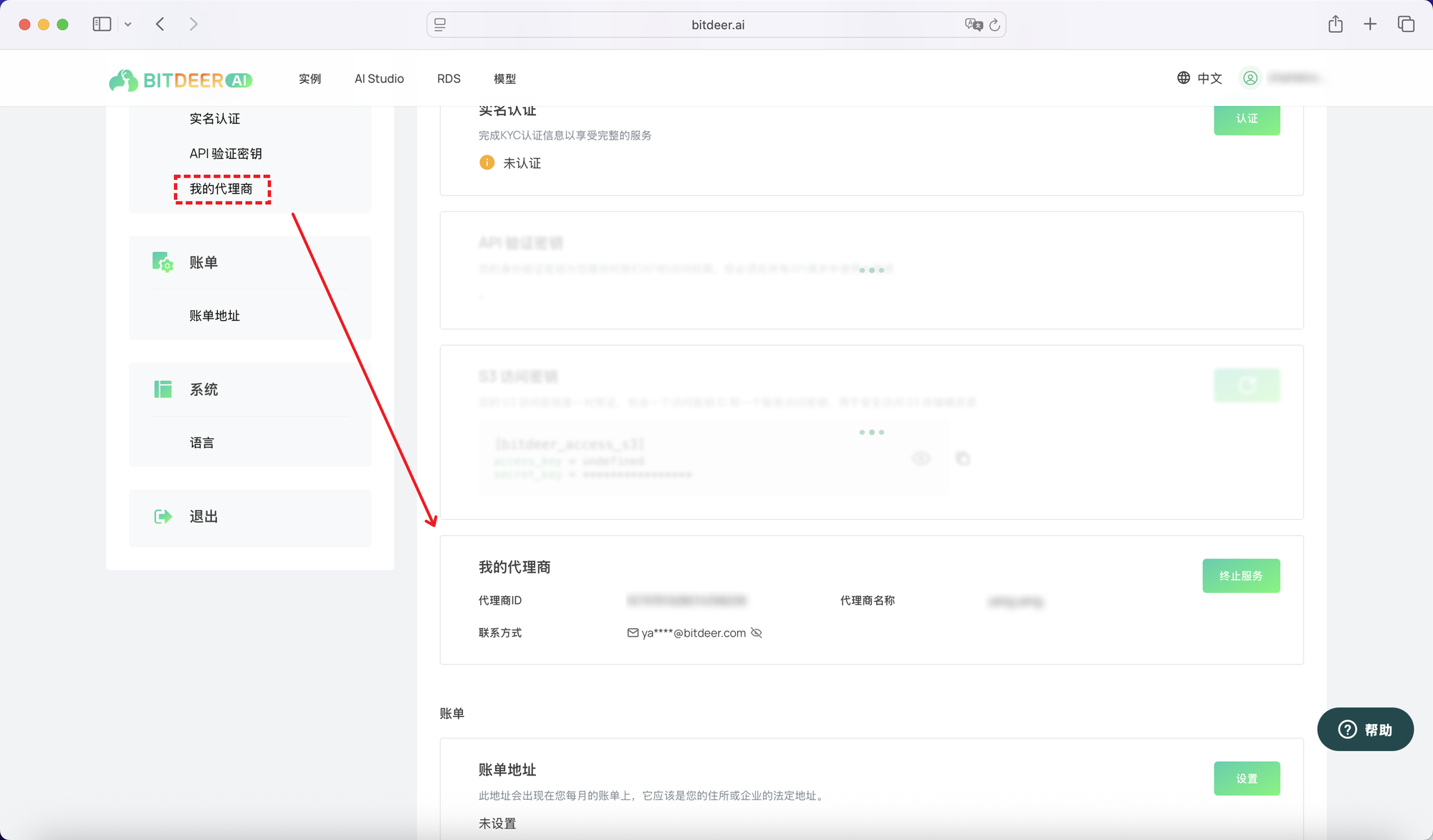The height and width of the screenshot is (840, 1433).
Task: Reload the page with the refresh icon
Action: pyautogui.click(x=995, y=24)
